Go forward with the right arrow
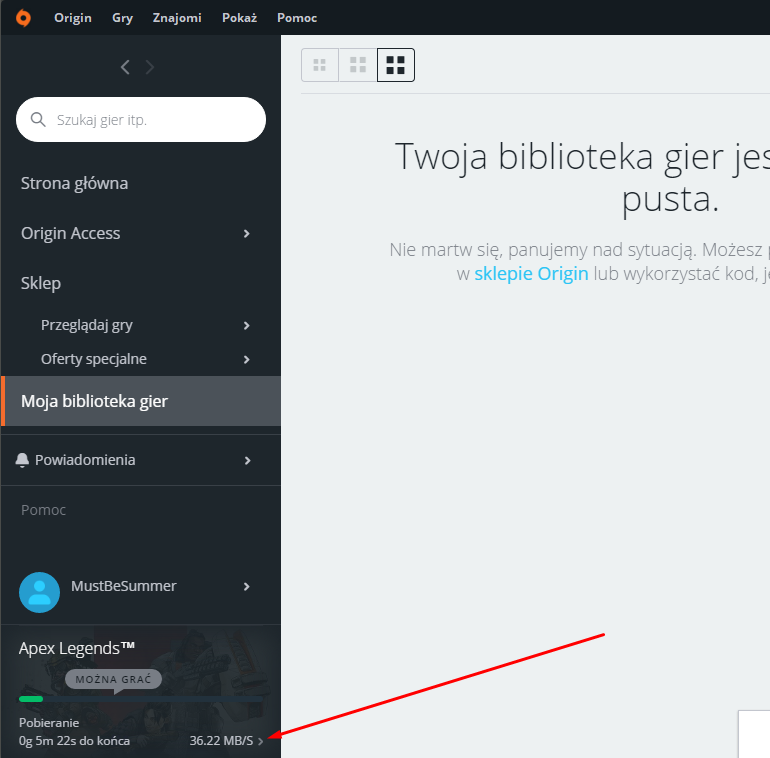Screen dimensions: 770x758 tap(150, 67)
